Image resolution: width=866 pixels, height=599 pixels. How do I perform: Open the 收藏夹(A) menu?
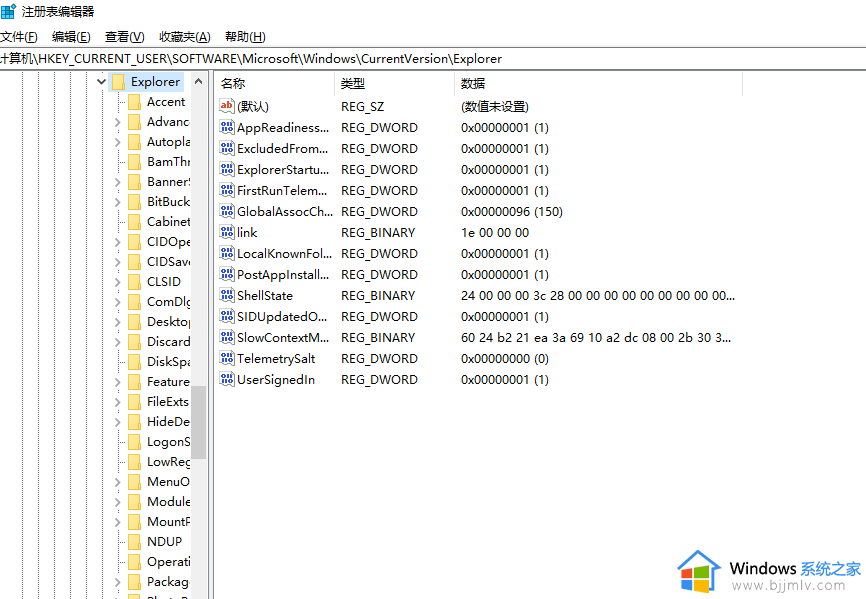click(x=184, y=37)
